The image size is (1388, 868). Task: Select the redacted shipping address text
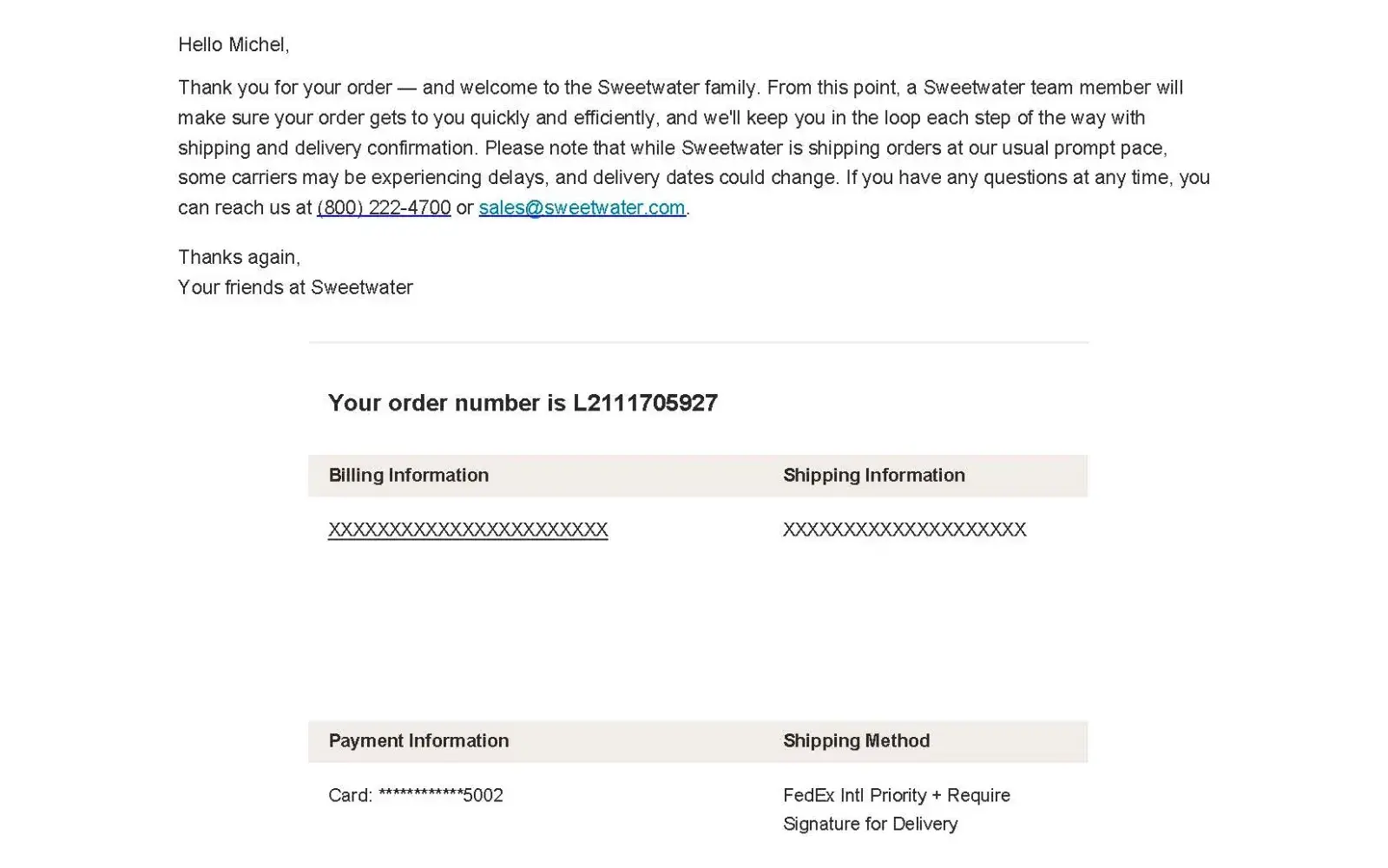point(905,529)
